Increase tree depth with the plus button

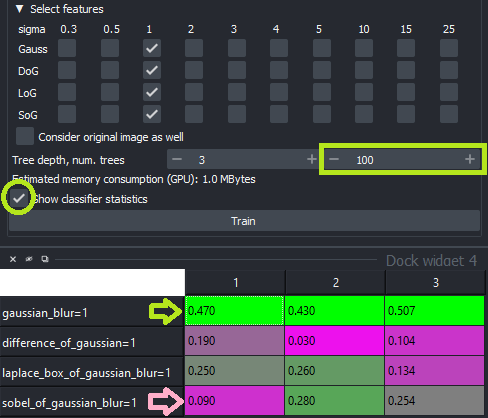[312, 159]
